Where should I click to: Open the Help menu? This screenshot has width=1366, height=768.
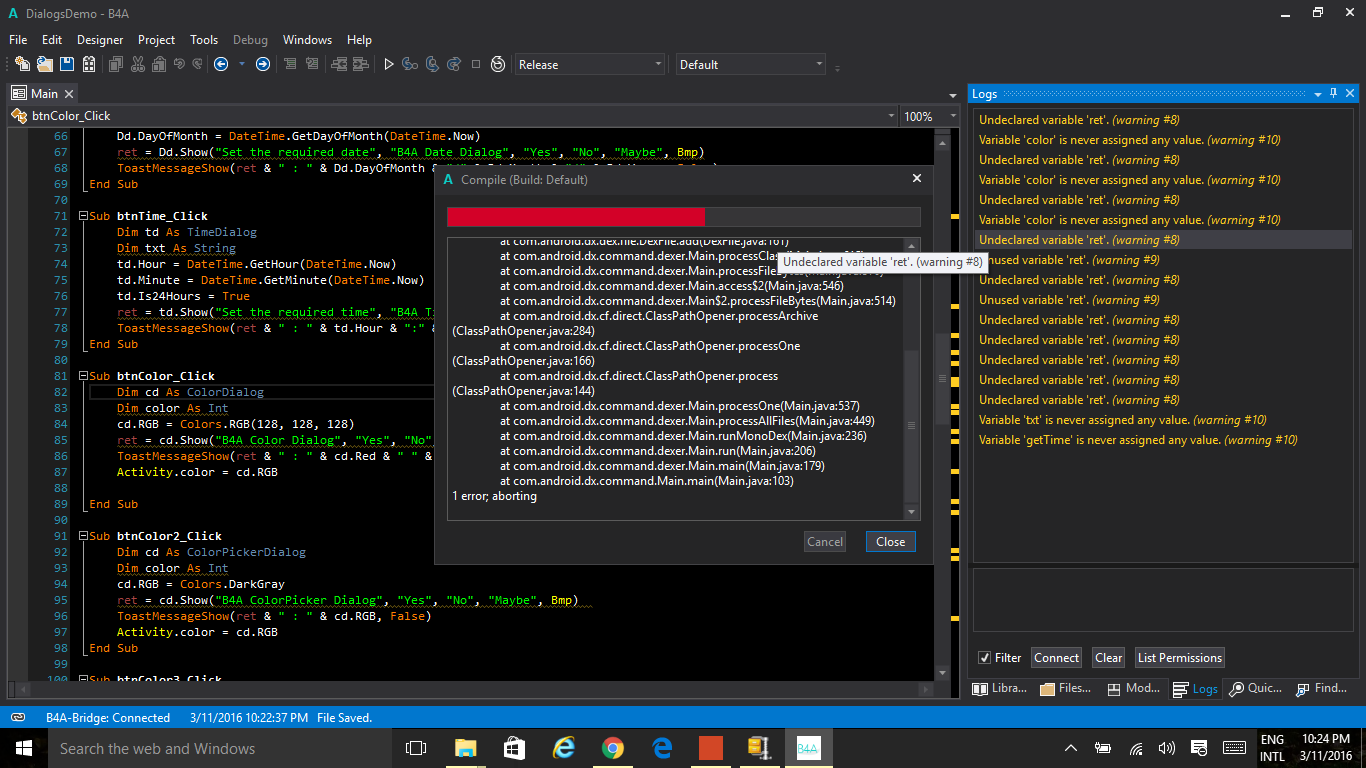tap(359, 40)
